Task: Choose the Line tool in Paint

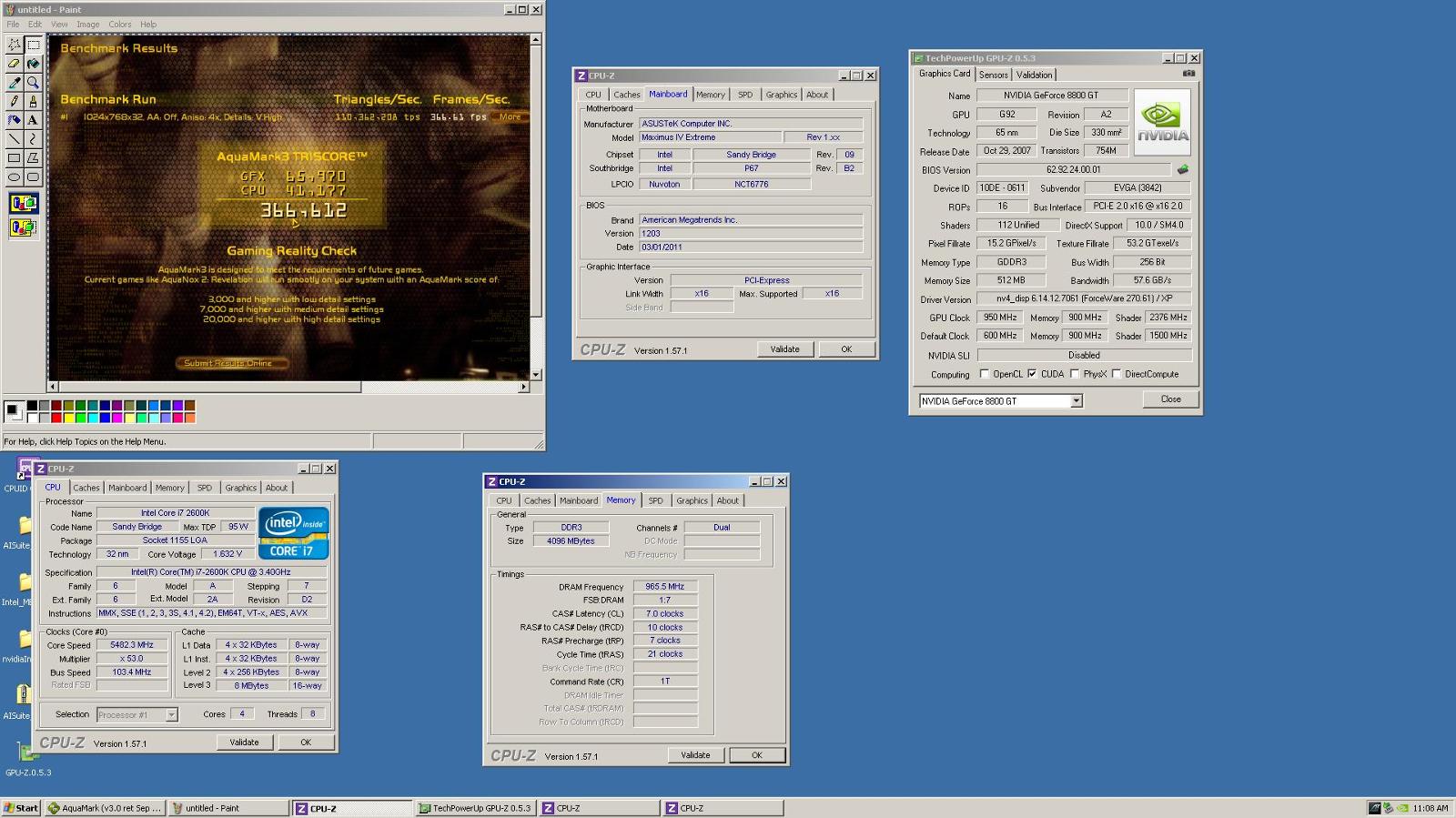Action: click(14, 139)
